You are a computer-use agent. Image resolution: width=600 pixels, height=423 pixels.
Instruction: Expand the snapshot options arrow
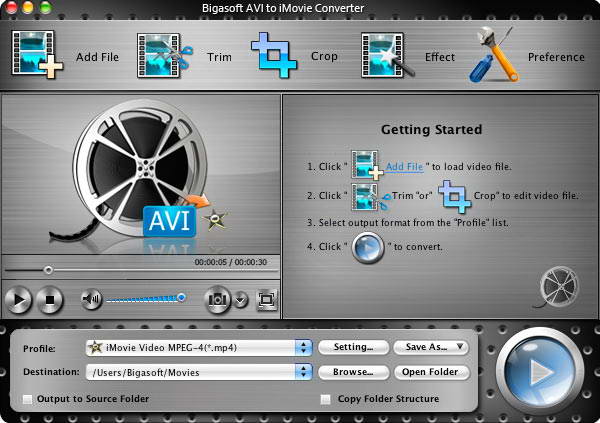[241, 300]
